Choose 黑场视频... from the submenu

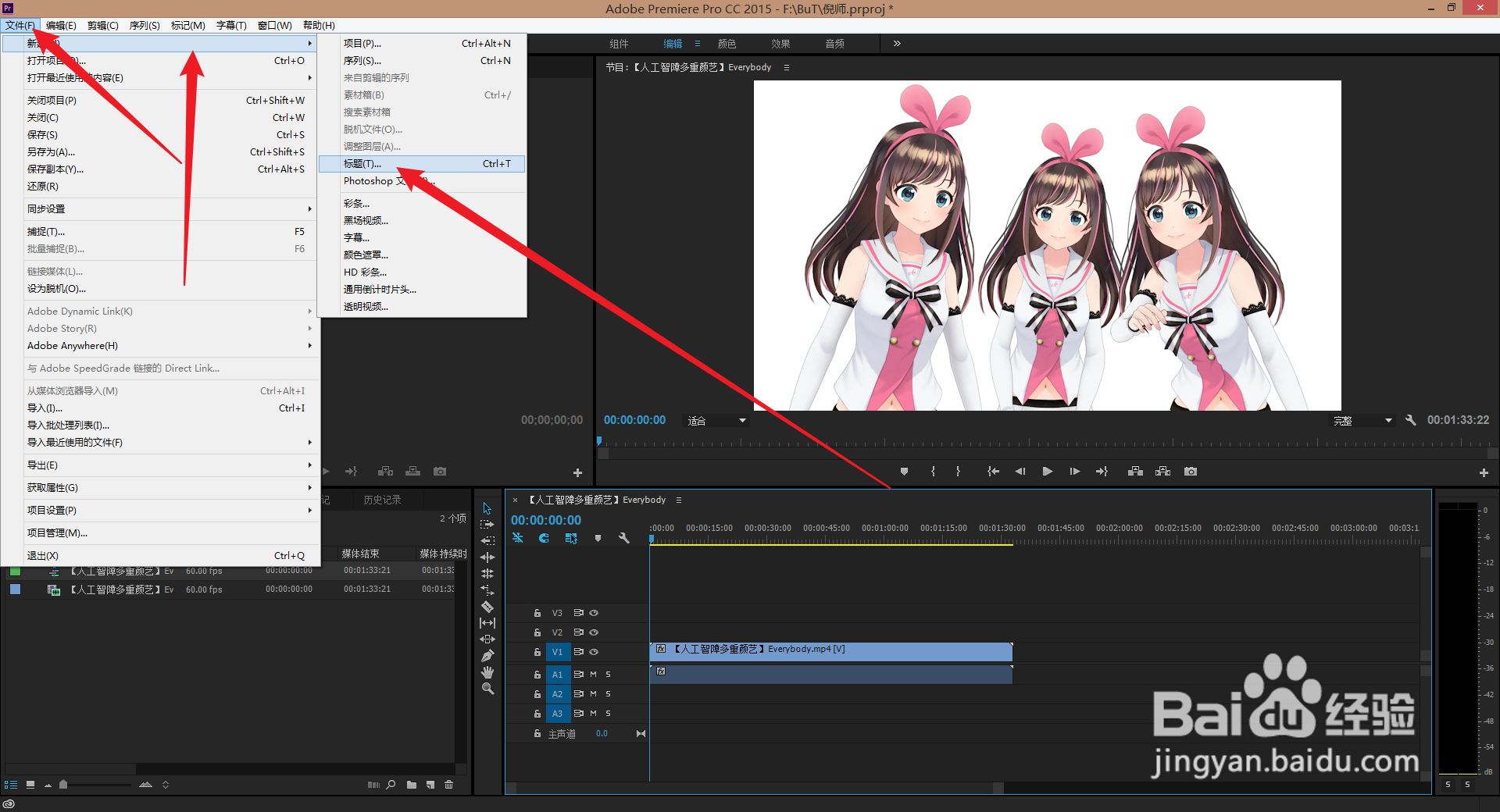422,221
